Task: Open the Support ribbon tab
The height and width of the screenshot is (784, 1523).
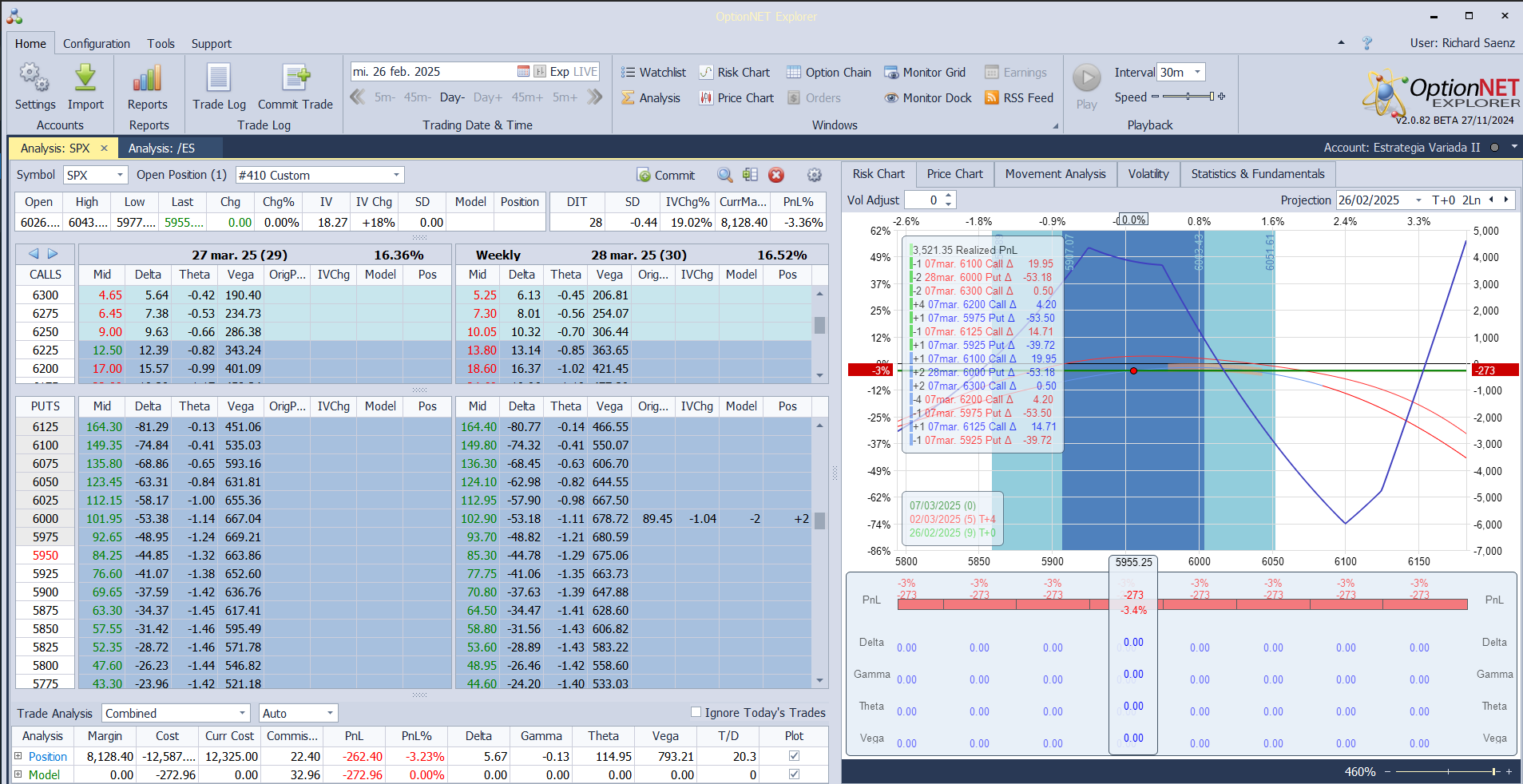Action: (212, 44)
